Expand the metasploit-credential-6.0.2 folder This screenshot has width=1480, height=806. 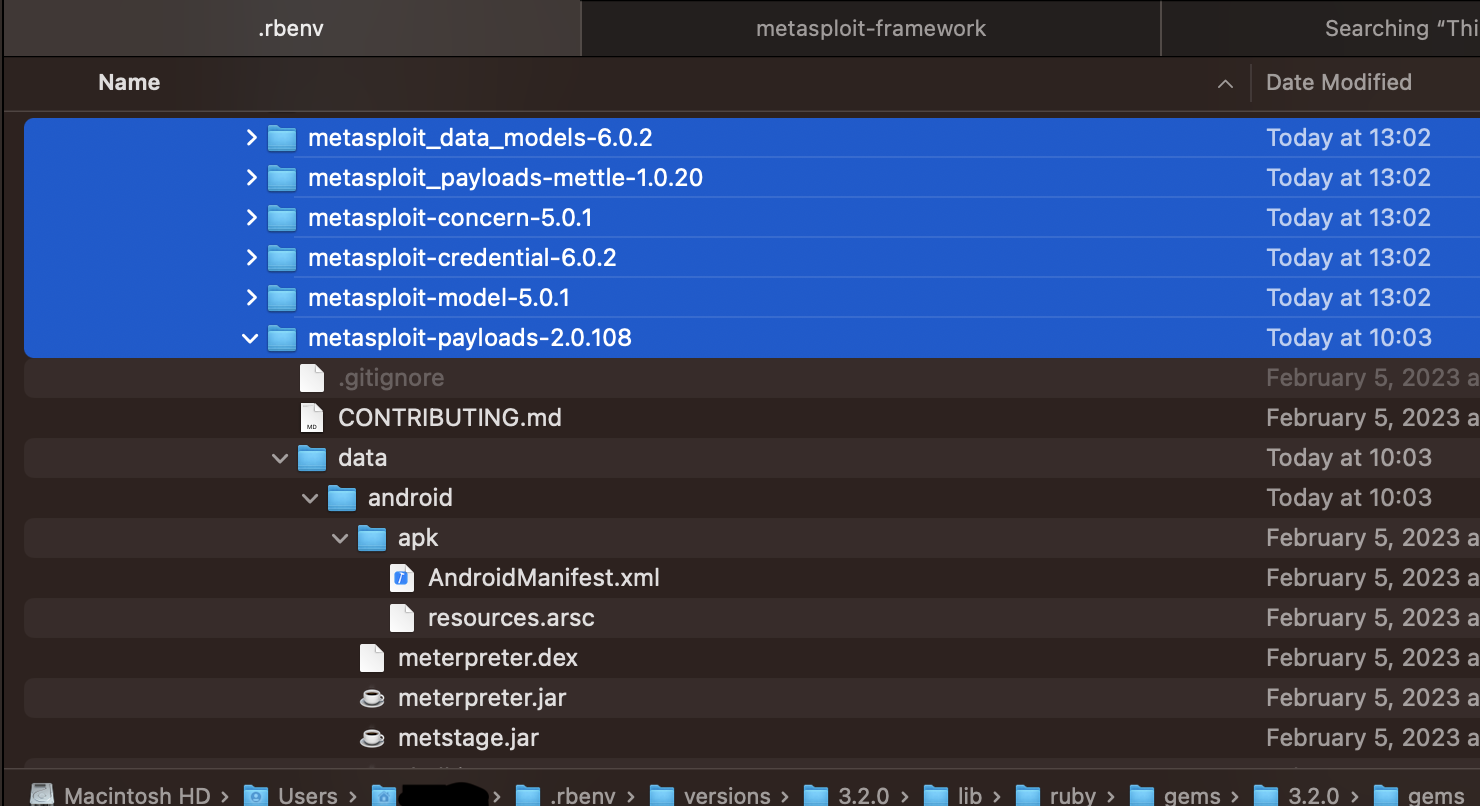[x=251, y=257]
